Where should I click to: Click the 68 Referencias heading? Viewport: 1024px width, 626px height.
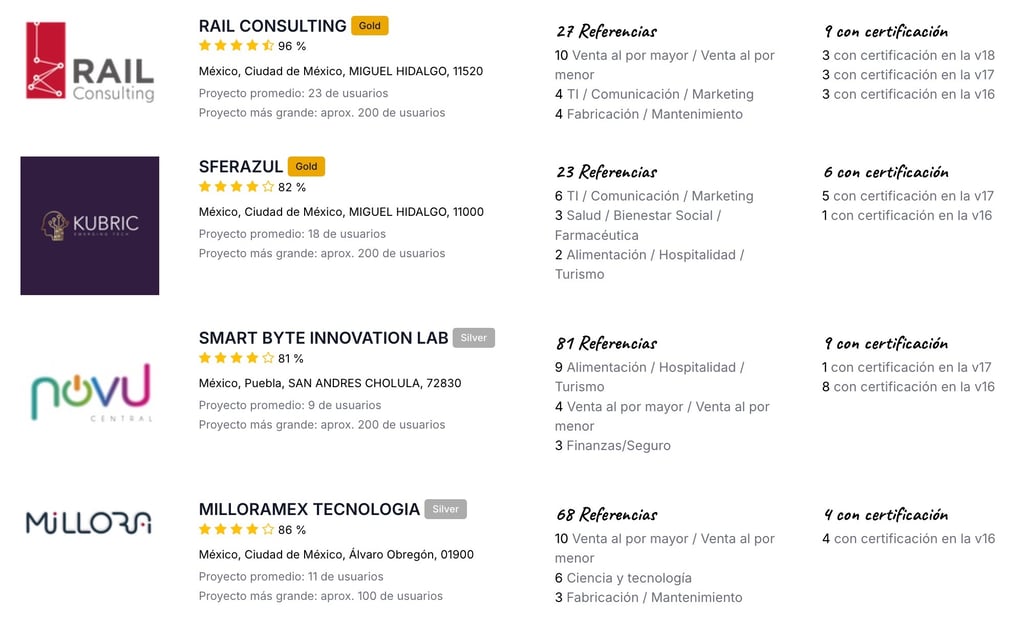(607, 515)
